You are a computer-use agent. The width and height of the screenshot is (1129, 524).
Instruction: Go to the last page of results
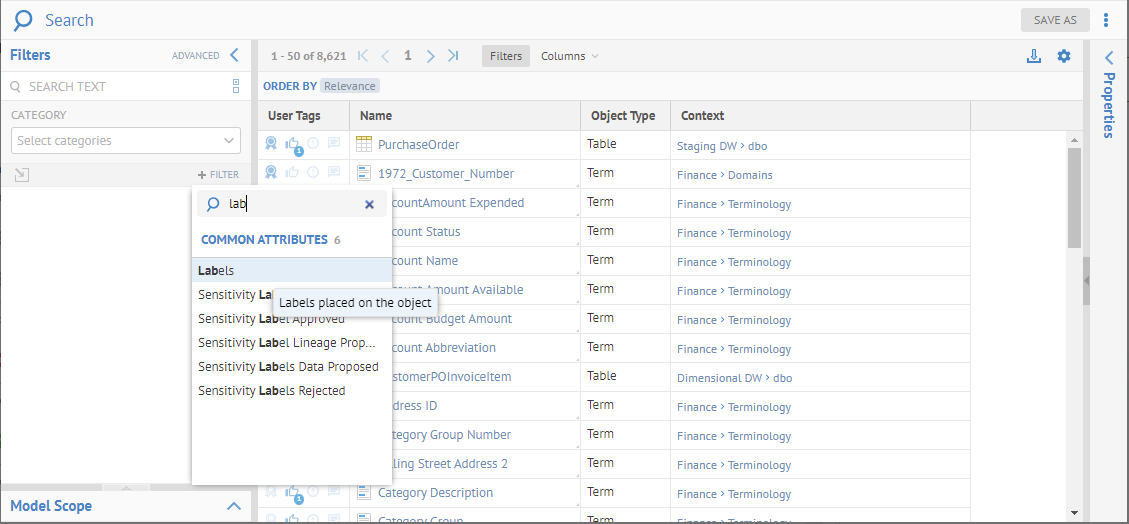[x=453, y=56]
